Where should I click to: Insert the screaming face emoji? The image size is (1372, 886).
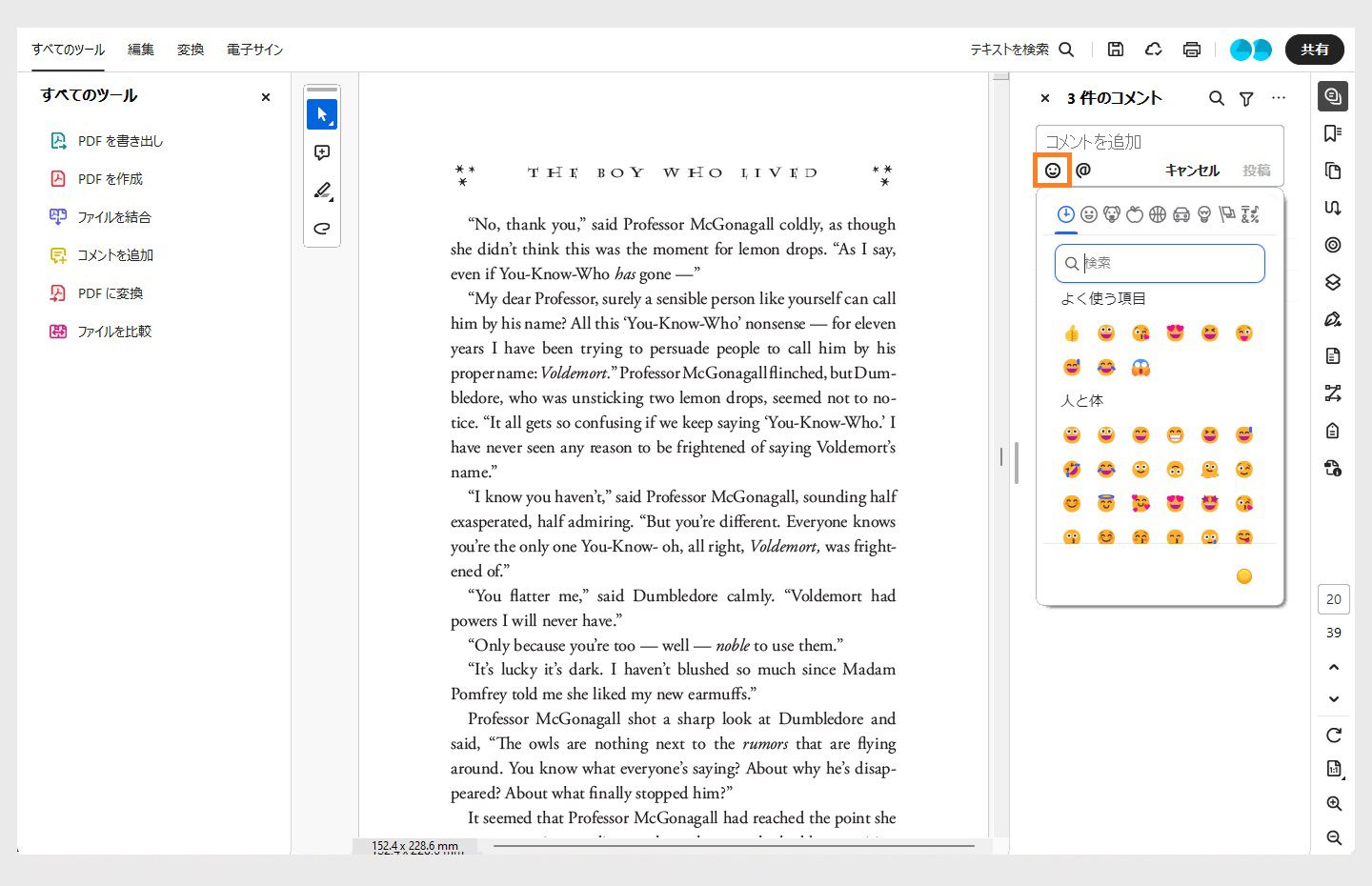pyautogui.click(x=1140, y=368)
